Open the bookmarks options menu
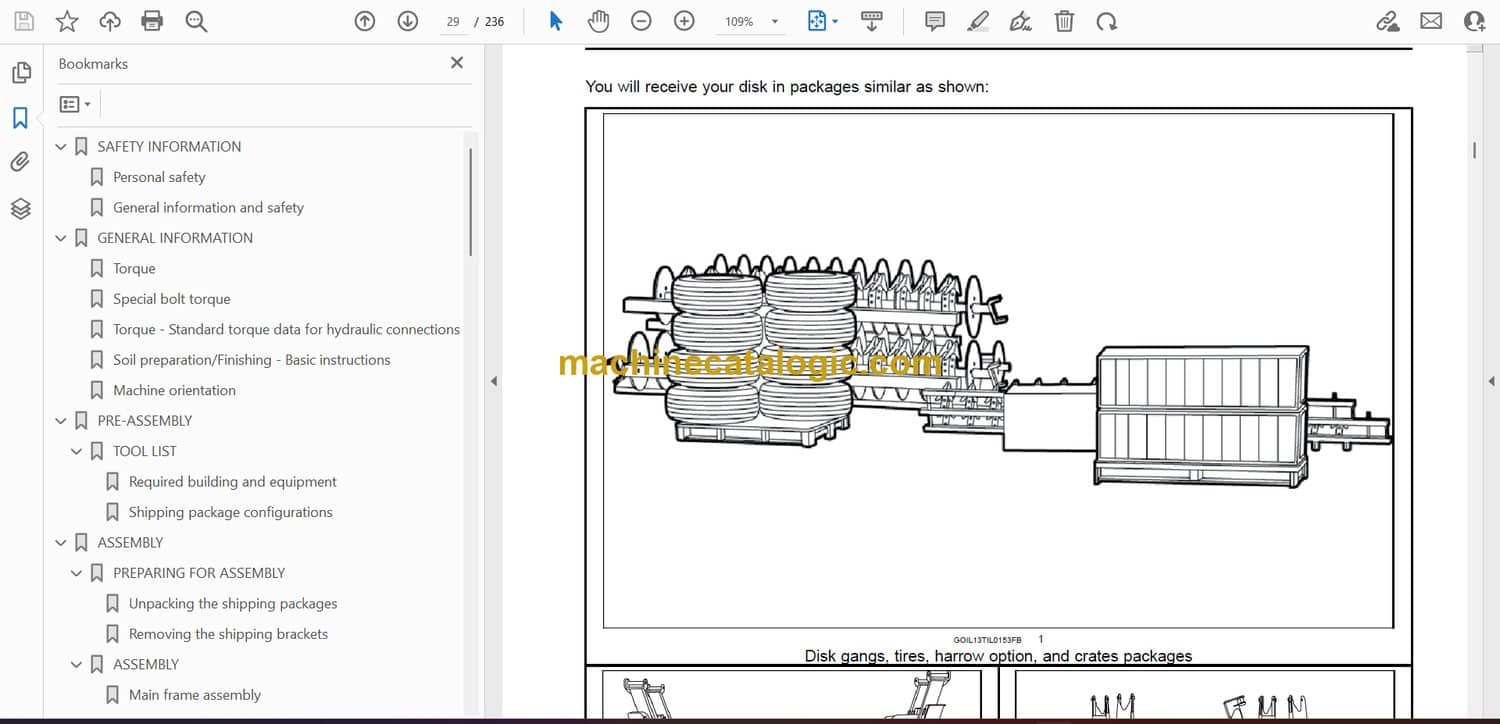The height and width of the screenshot is (724, 1500). pos(75,104)
